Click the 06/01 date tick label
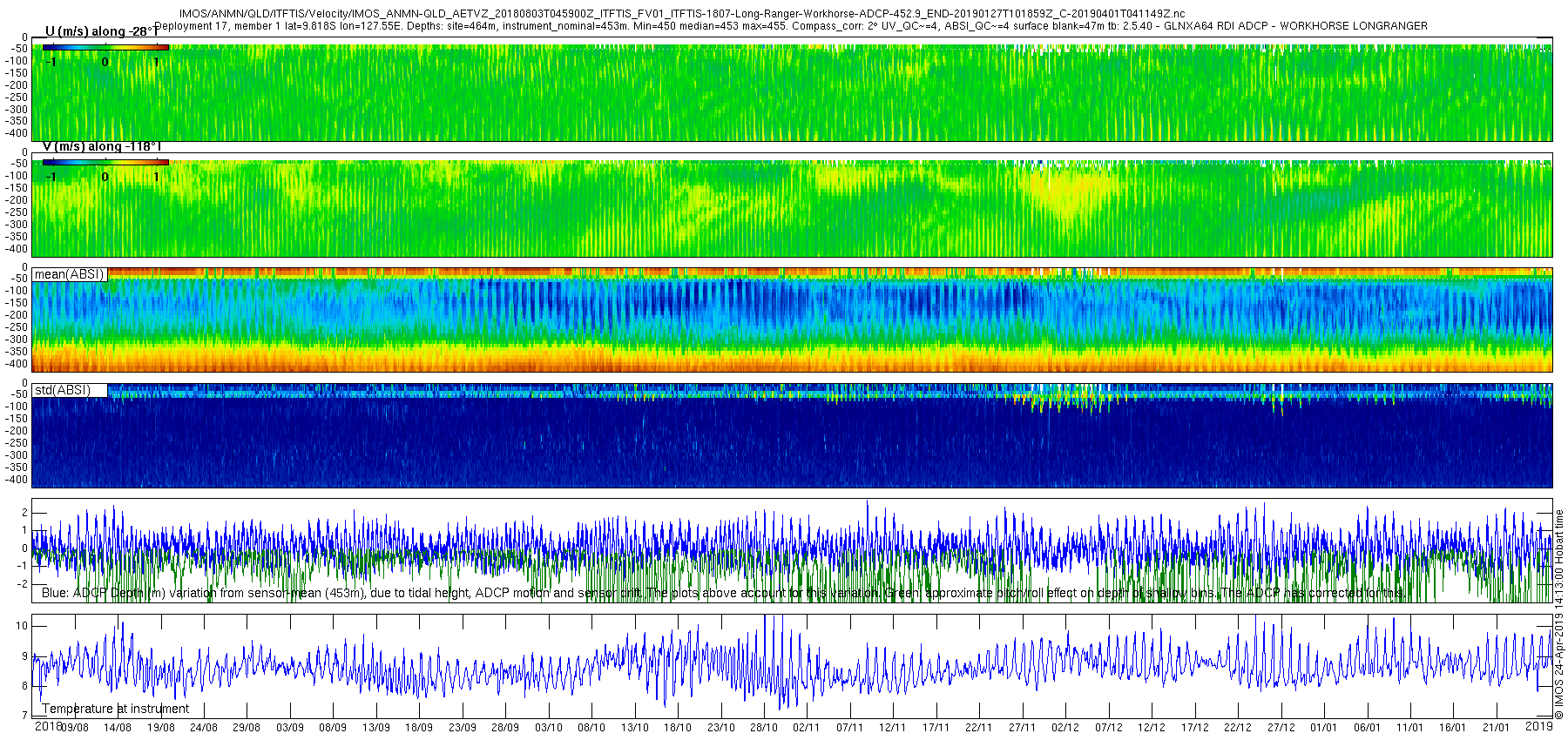 [x=1368, y=728]
